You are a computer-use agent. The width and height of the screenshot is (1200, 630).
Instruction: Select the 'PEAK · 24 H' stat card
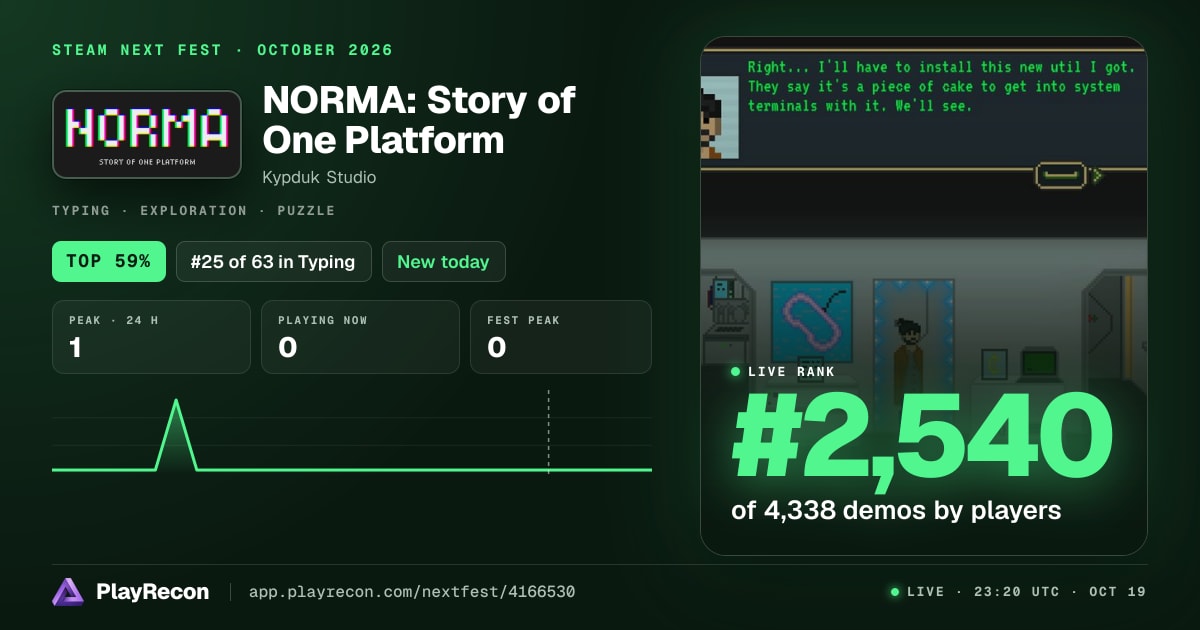(x=151, y=337)
